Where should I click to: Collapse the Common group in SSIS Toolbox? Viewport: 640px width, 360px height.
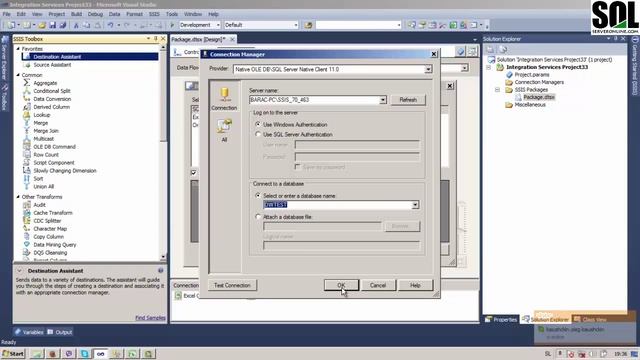[18, 75]
